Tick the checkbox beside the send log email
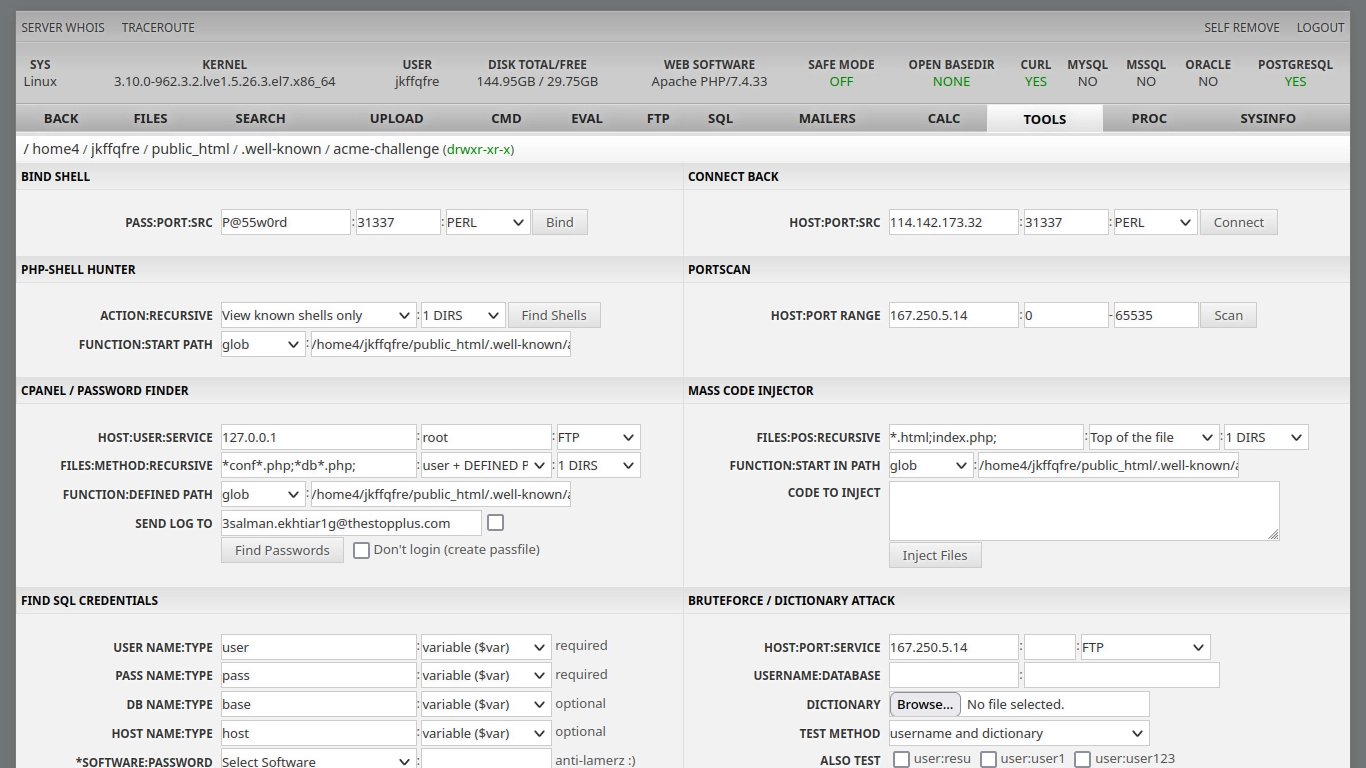The image size is (1366, 768). tap(495, 522)
